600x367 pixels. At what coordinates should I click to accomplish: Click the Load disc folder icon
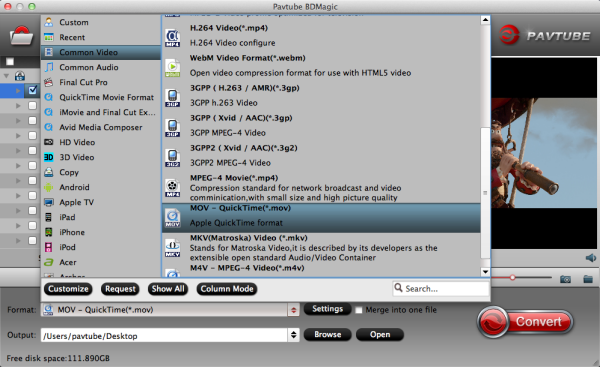[x=21, y=36]
